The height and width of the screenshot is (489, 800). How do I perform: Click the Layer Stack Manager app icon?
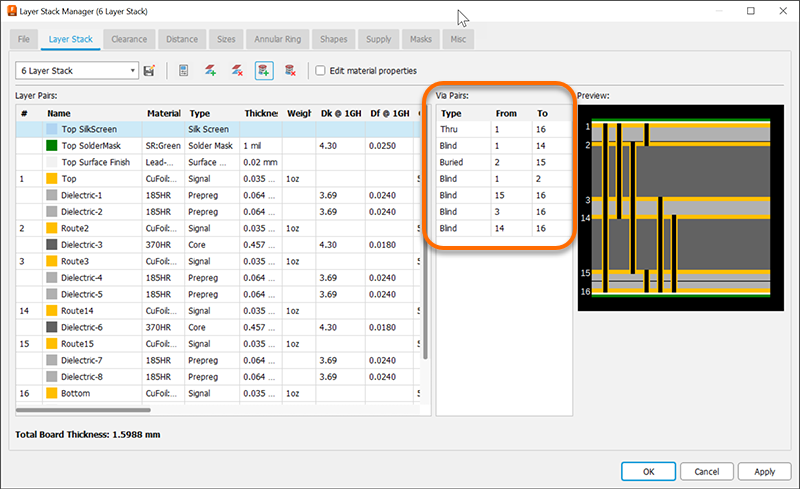pyautogui.click(x=12, y=11)
